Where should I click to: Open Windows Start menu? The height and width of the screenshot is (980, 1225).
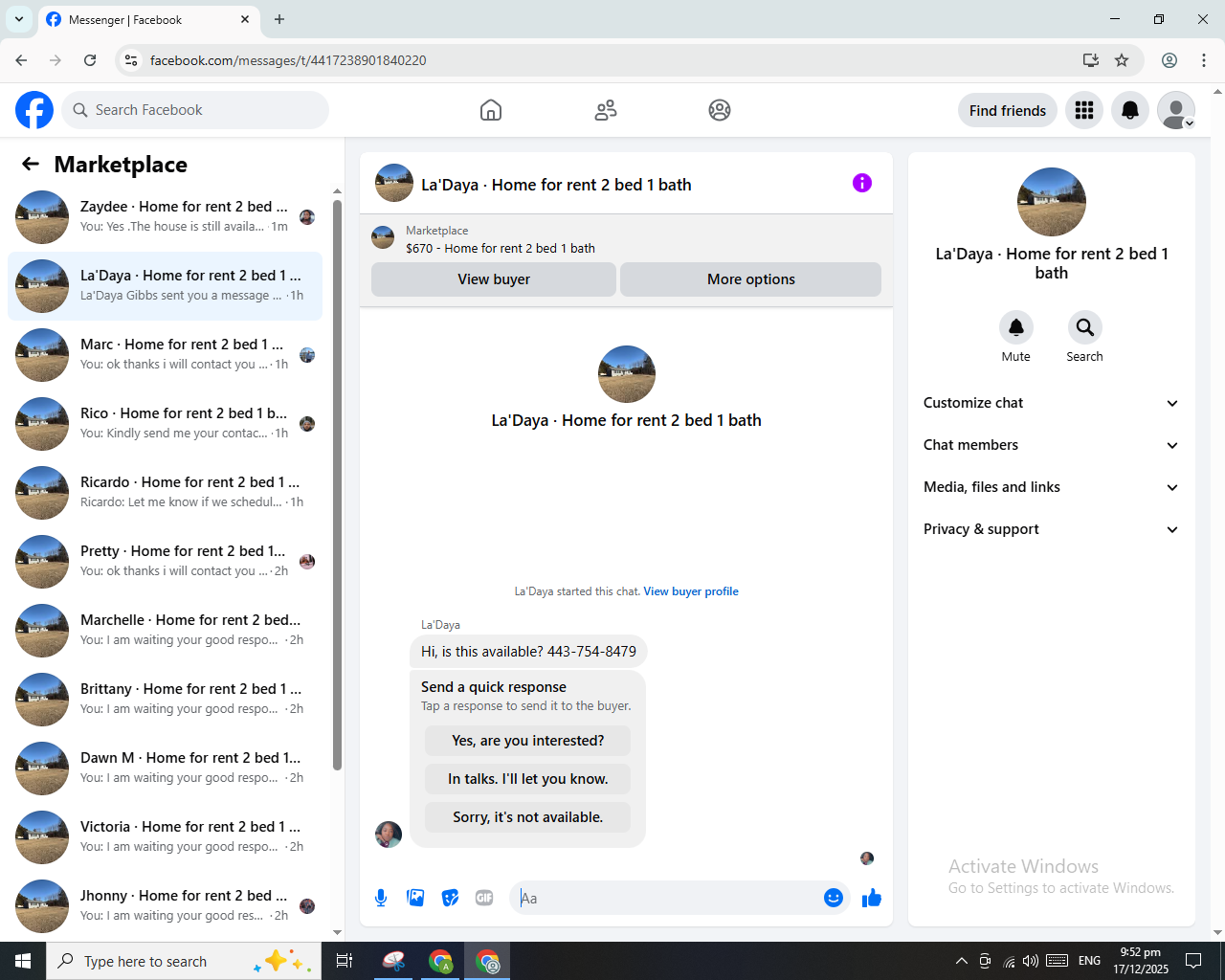point(23,961)
